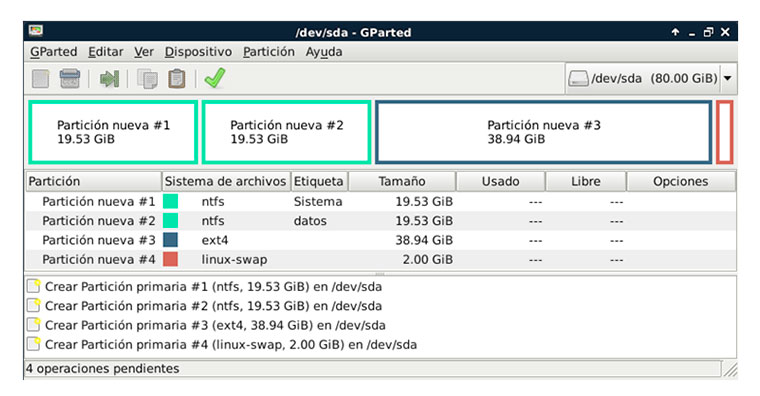This screenshot has width=760, height=396.
Task: Select operation Crear Partición primaria #3 ext4
Action: click(x=215, y=325)
